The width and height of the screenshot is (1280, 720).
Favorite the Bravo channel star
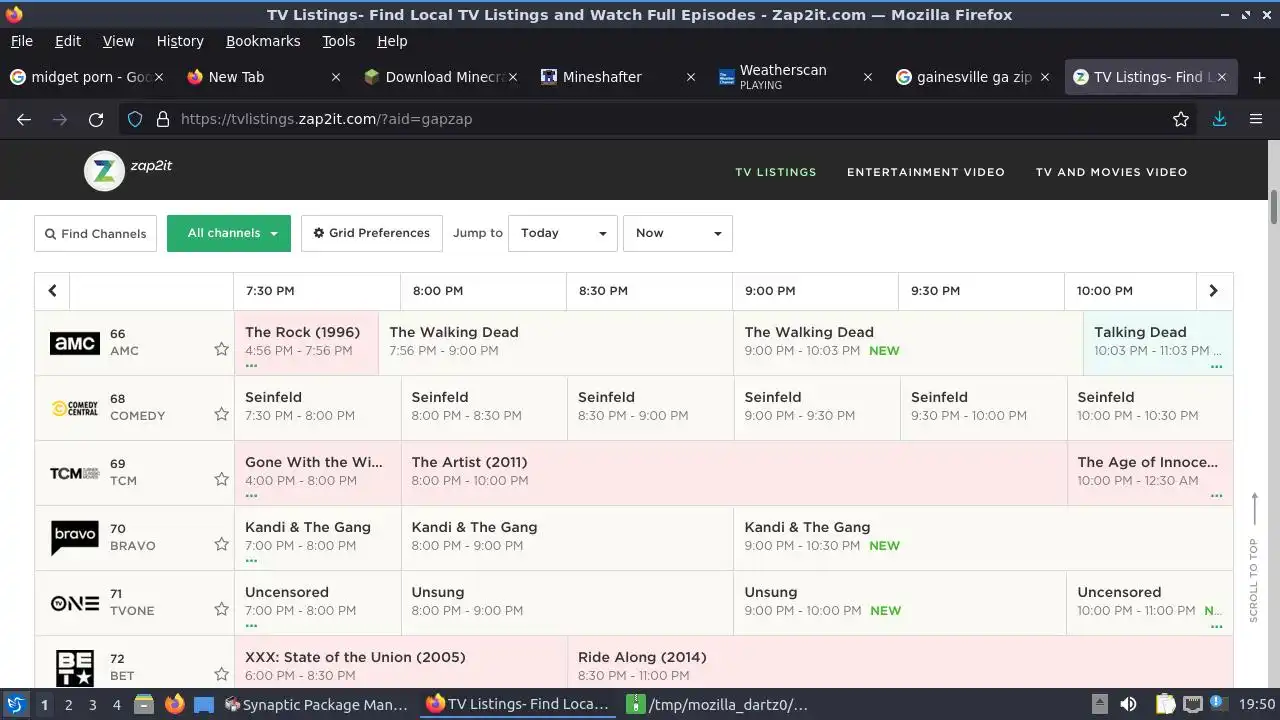point(221,544)
